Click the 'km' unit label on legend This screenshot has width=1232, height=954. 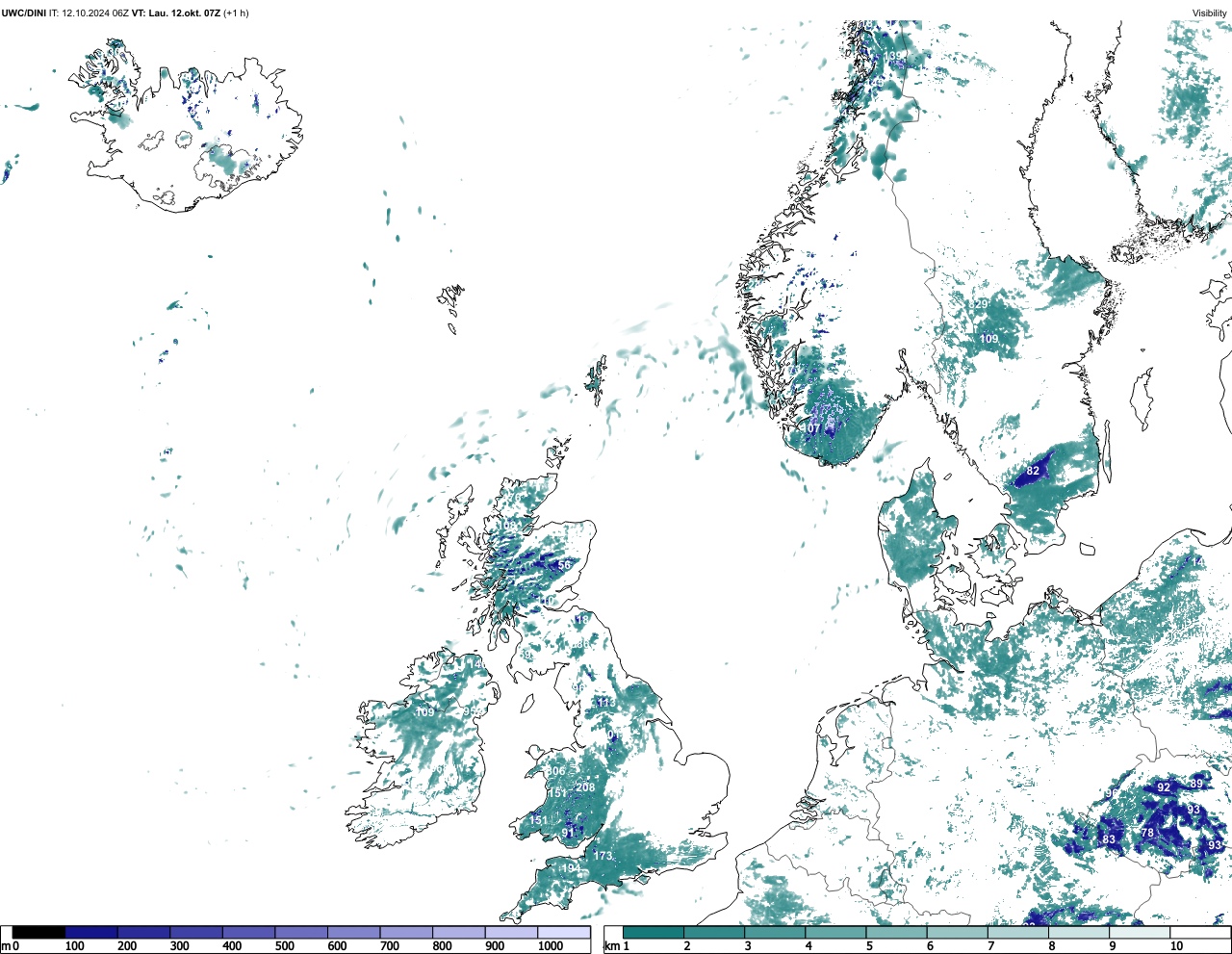pyautogui.click(x=610, y=947)
